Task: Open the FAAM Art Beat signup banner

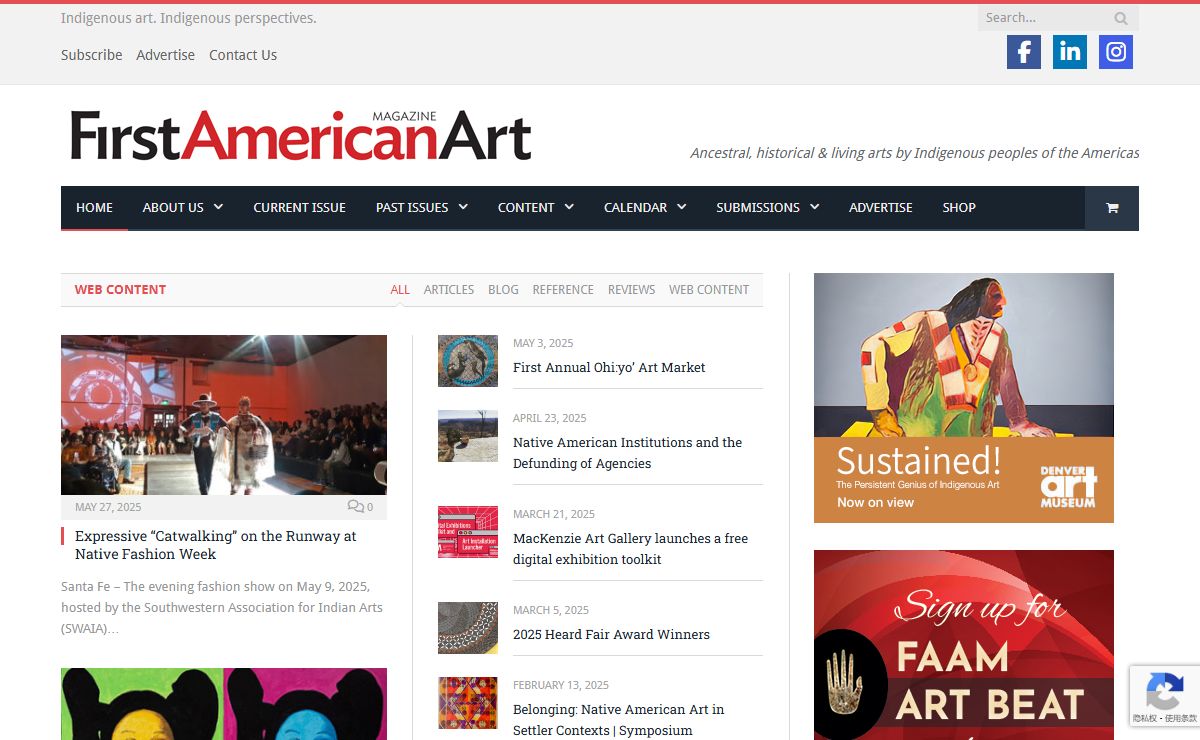Action: click(x=964, y=645)
